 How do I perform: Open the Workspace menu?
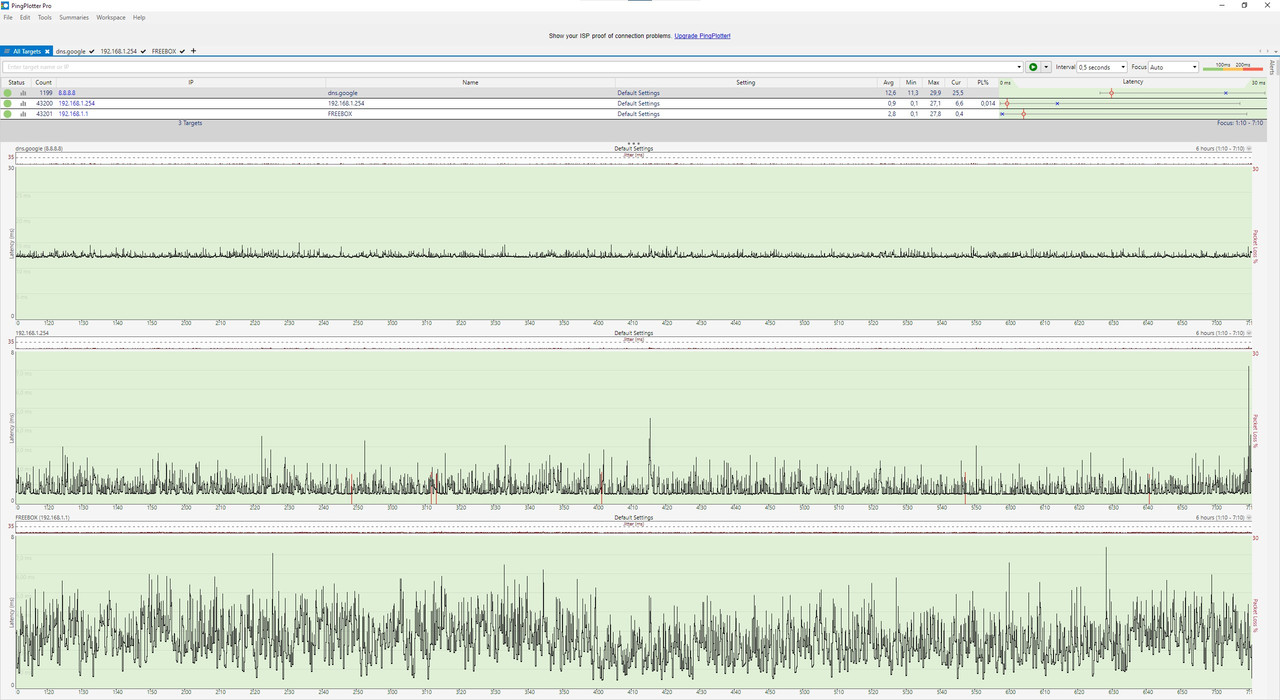tap(111, 18)
